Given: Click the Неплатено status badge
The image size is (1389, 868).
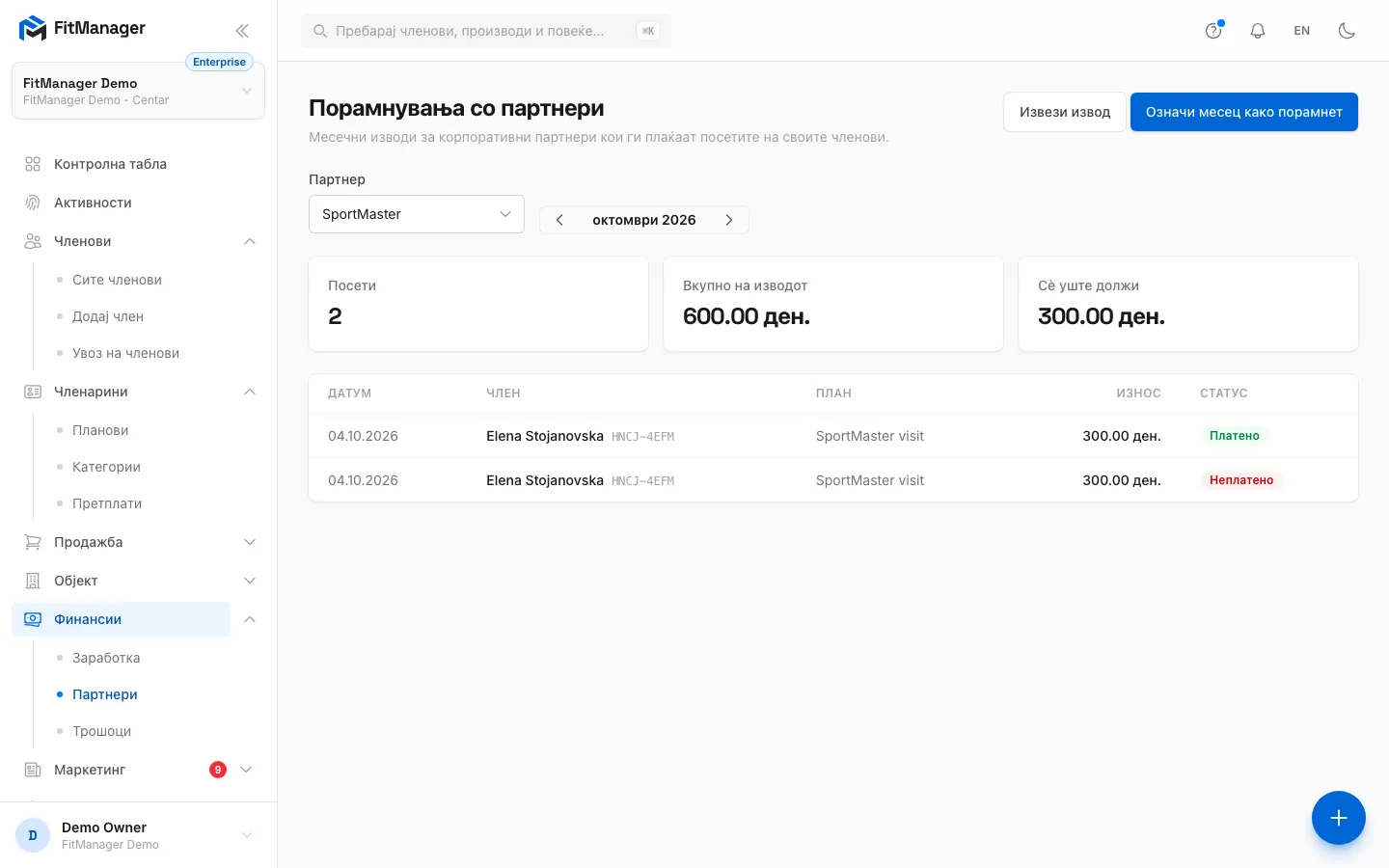Looking at the screenshot, I should (1241, 480).
